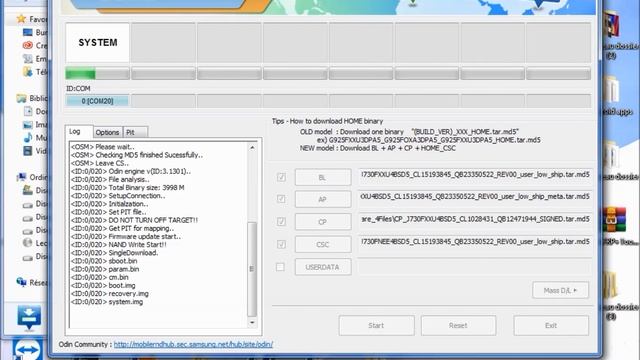
Task: Click log line 'system.img'
Action: (107, 302)
